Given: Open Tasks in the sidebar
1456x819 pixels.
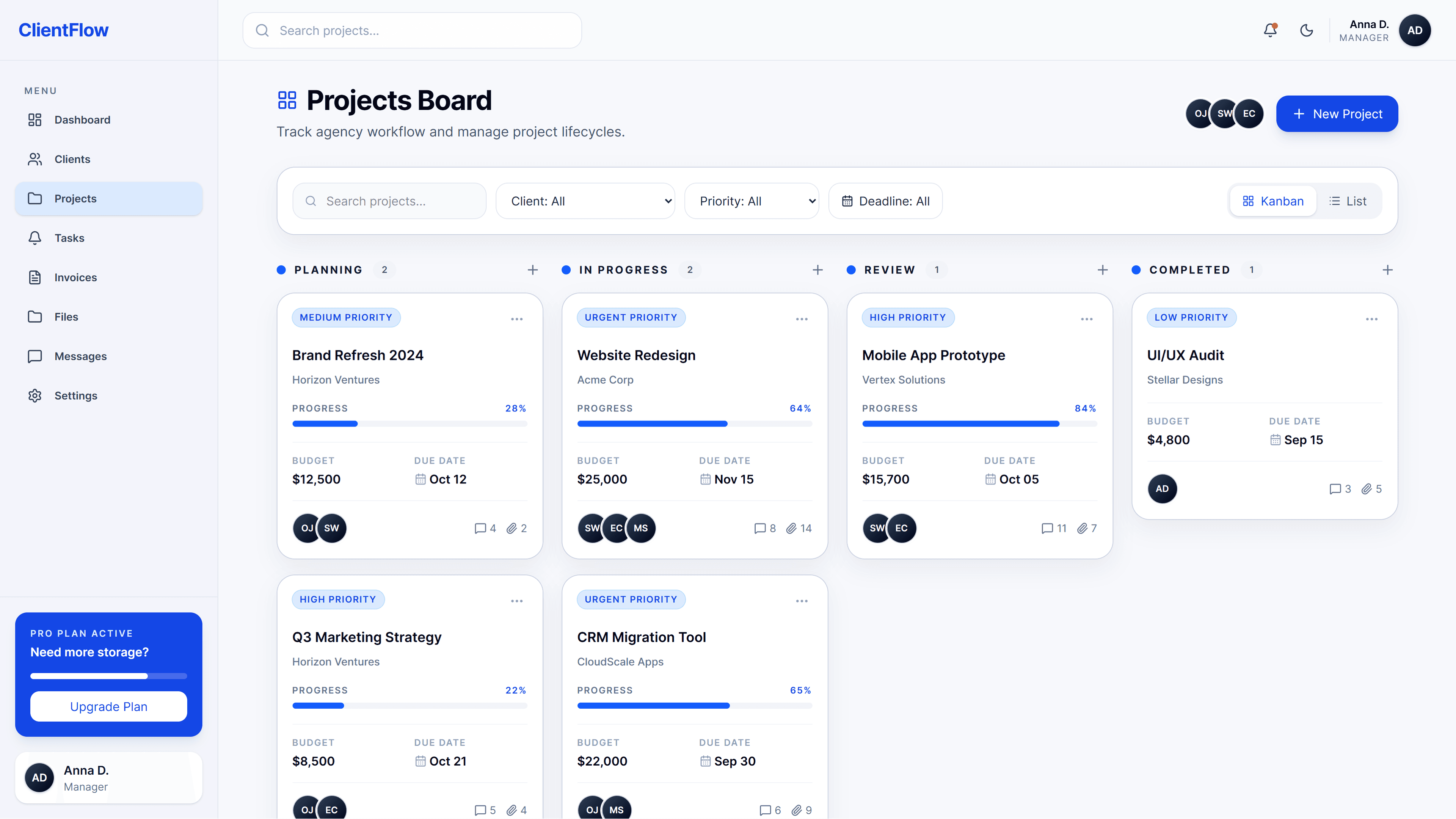Looking at the screenshot, I should click(108, 238).
